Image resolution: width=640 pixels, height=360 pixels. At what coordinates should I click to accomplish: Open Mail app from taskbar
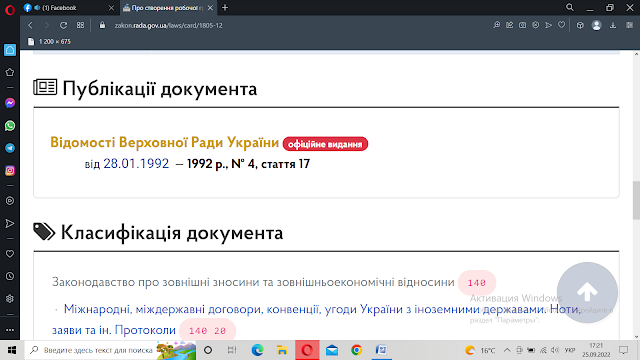pyautogui.click(x=332, y=350)
